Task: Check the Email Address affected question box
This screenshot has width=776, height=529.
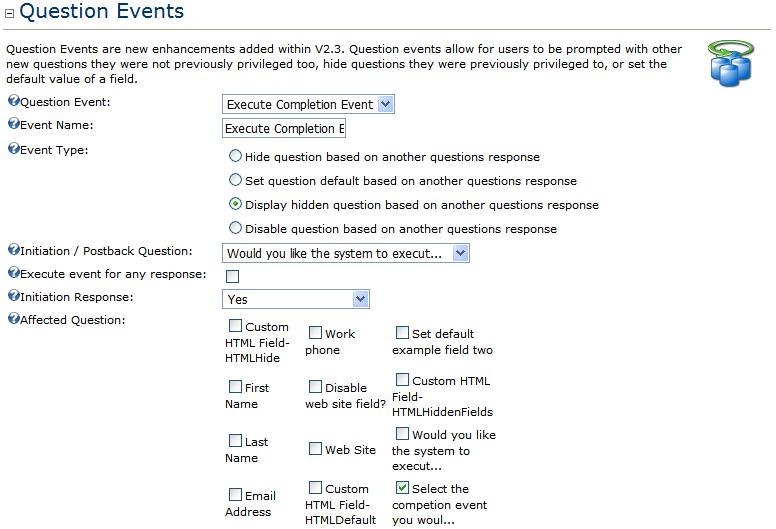Action: point(235,494)
